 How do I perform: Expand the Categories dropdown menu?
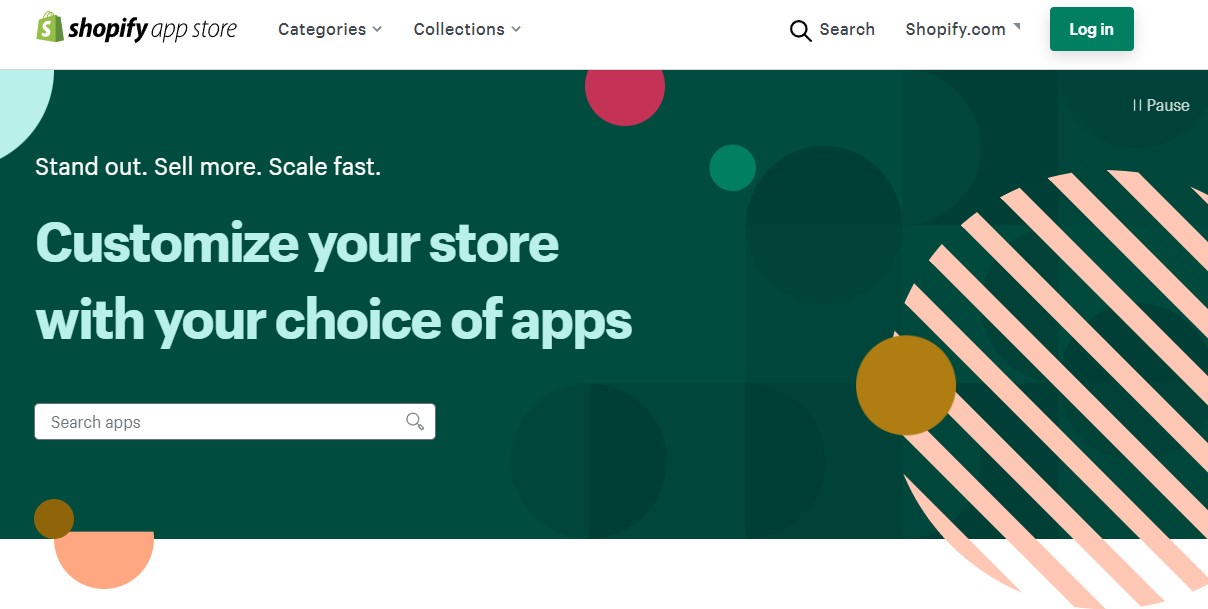330,29
